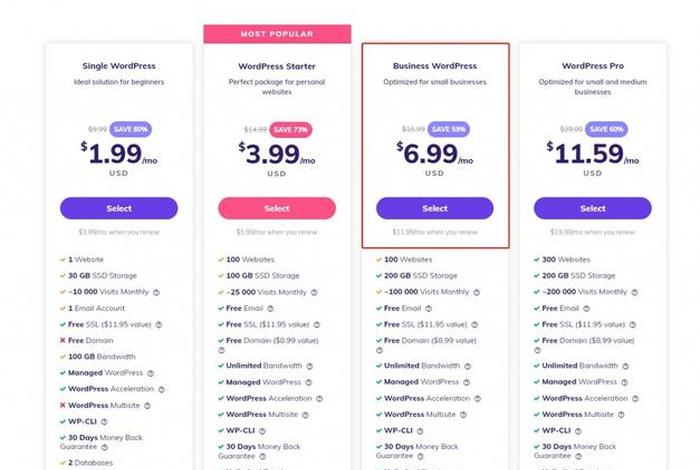This screenshot has width=700, height=470.
Task: Choose the Business WordPress plan Select button
Action: point(435,208)
